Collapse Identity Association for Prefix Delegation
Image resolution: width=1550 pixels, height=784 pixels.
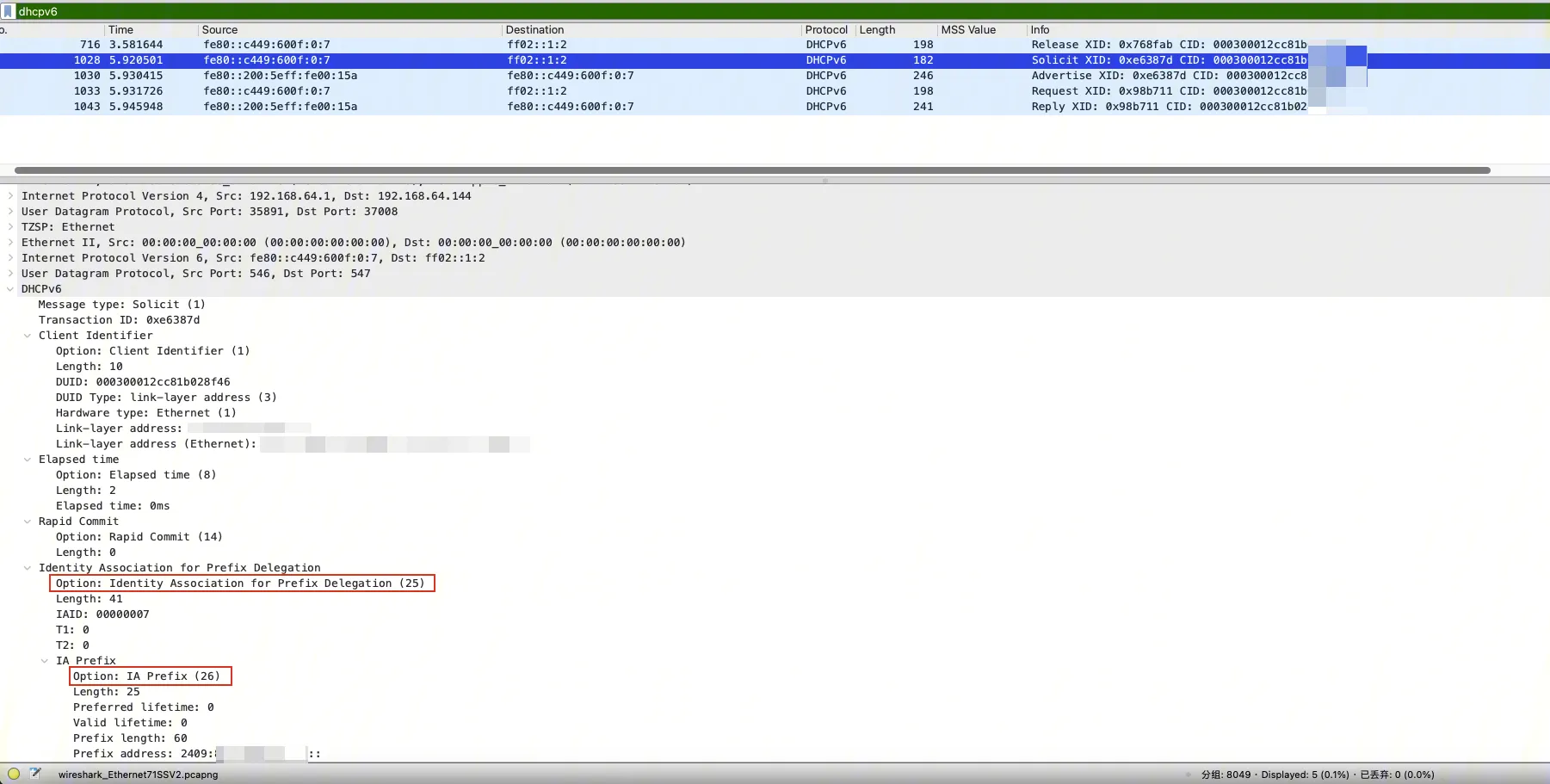(x=28, y=568)
